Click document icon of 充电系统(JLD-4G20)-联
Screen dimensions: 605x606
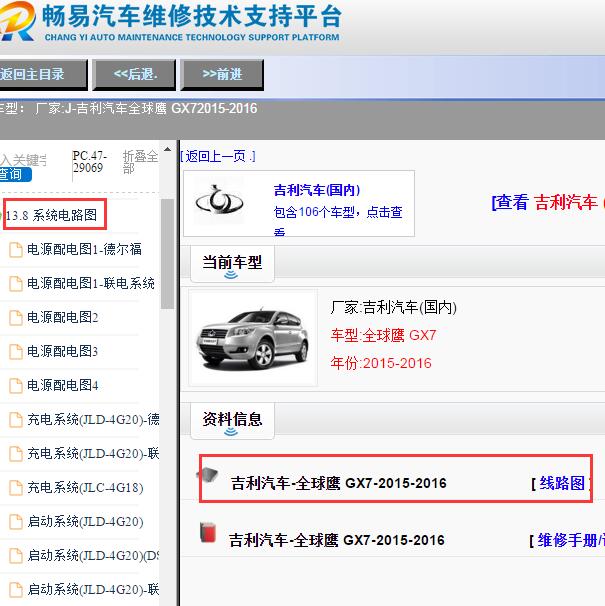click(x=16, y=454)
